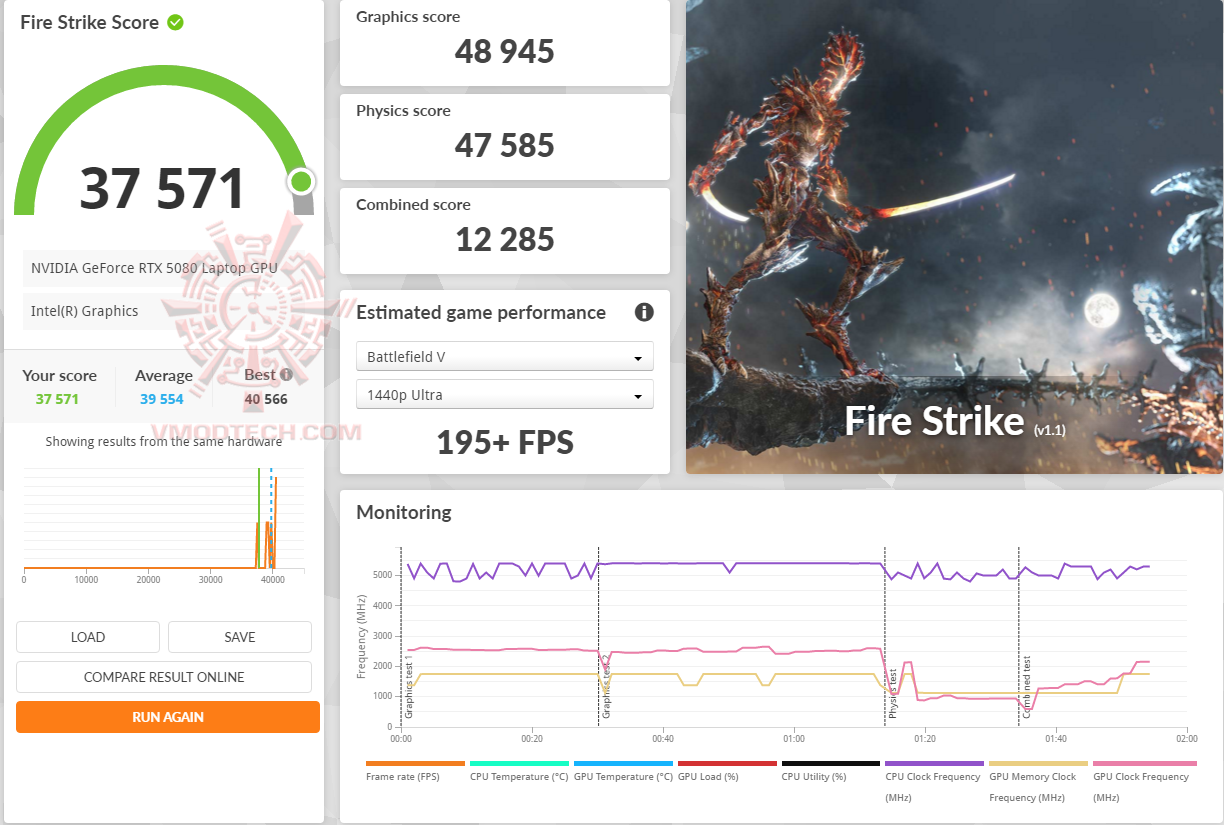Toggle the GPU Temperature legend swatch
This screenshot has width=1224, height=825.
623,763
